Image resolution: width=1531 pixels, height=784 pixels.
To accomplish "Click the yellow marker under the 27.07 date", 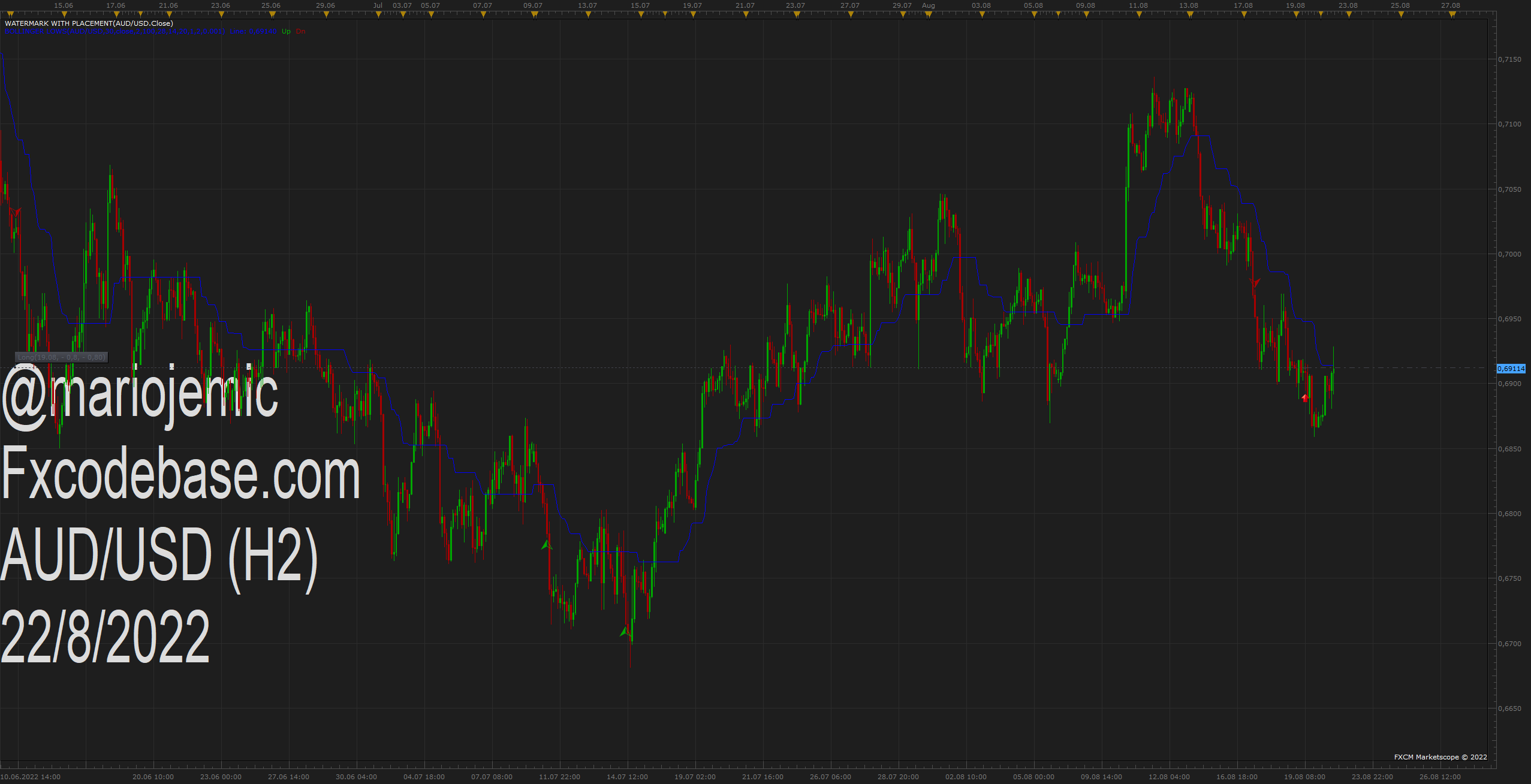I will coord(851,14).
